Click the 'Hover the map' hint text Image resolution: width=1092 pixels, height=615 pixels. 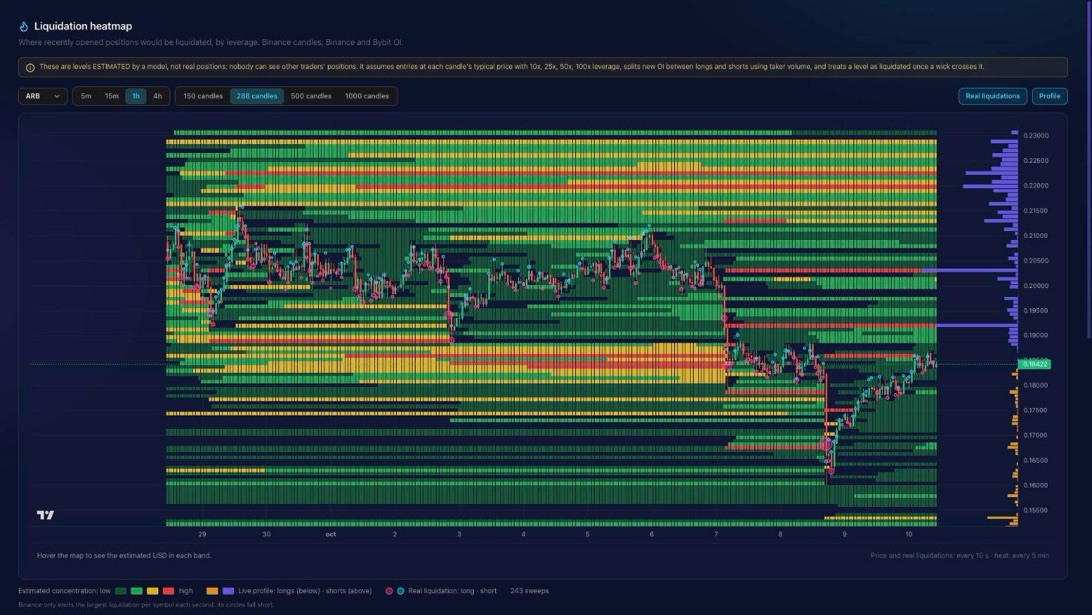pos(124,556)
